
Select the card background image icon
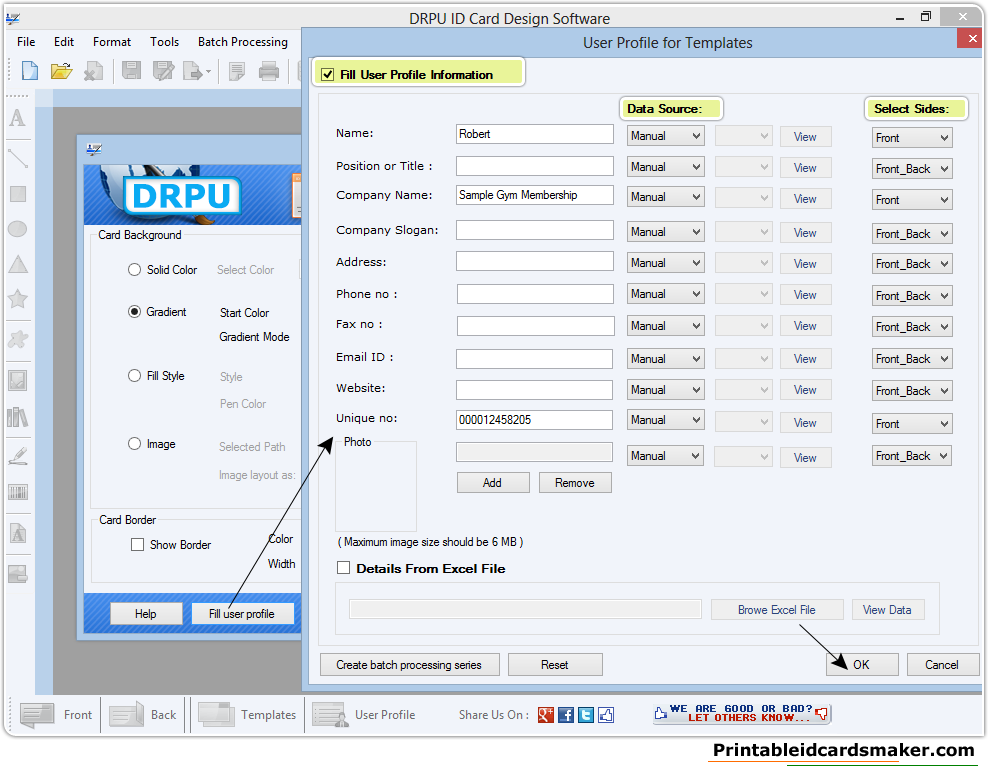pos(18,574)
